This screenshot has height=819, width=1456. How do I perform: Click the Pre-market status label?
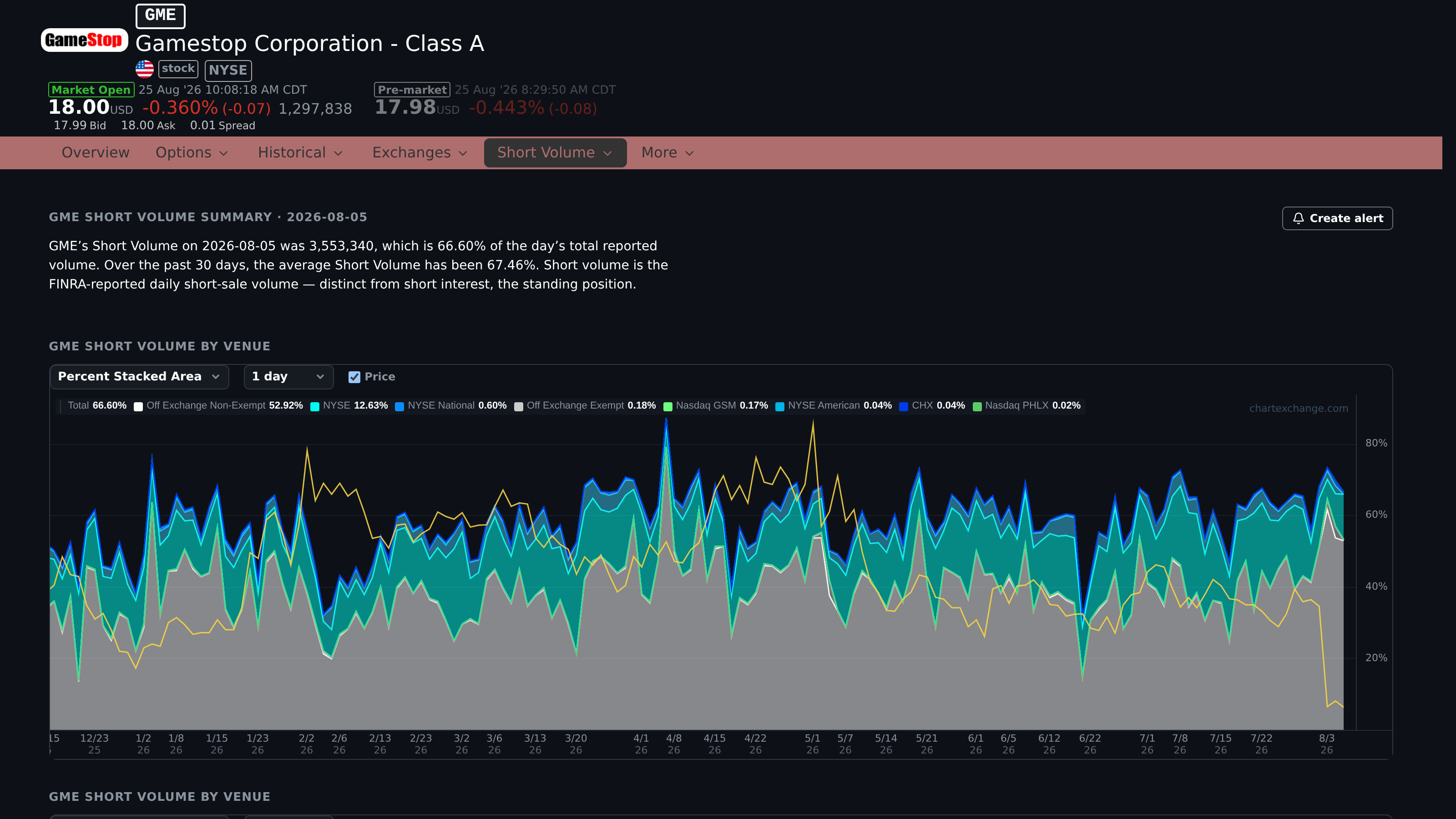412,90
